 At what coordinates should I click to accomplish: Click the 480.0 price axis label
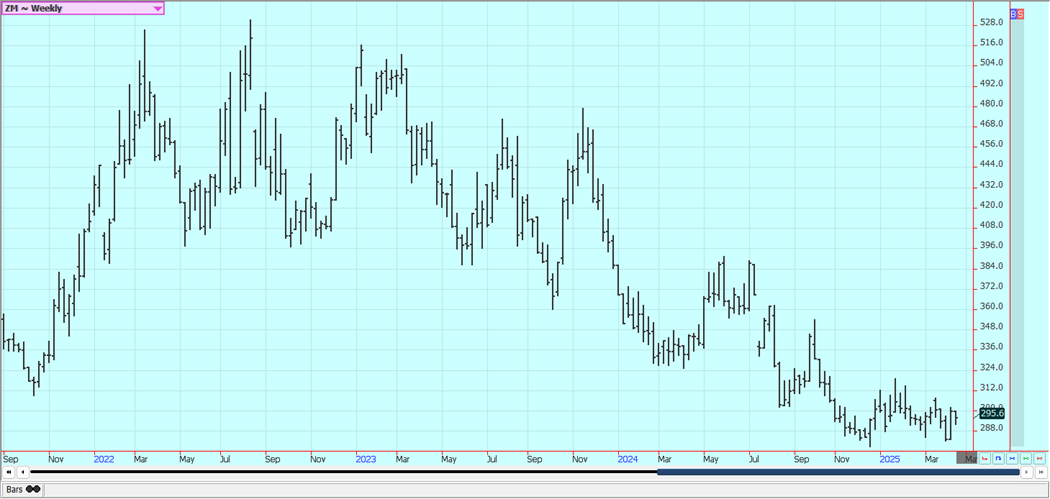(x=992, y=103)
